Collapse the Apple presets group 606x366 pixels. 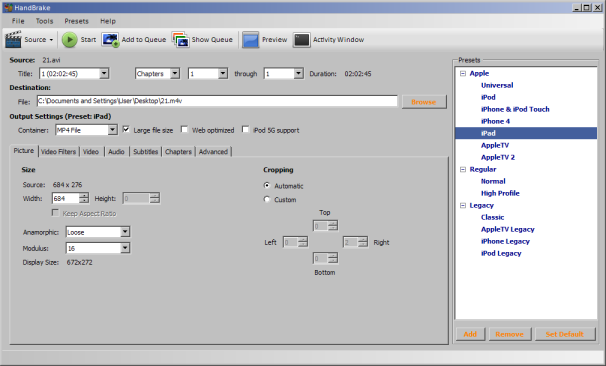(x=463, y=73)
